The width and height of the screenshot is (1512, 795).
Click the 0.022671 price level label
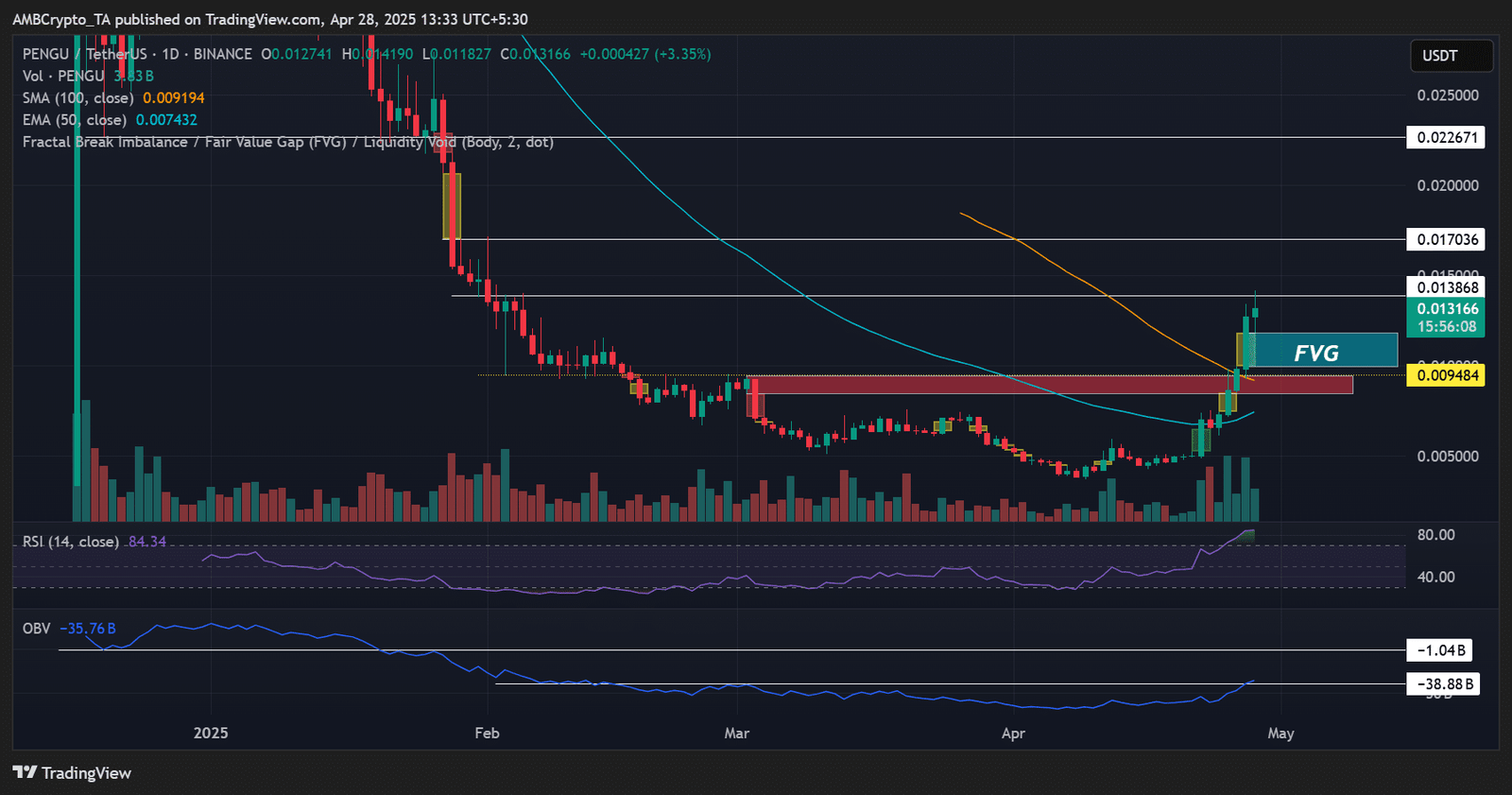point(1446,138)
